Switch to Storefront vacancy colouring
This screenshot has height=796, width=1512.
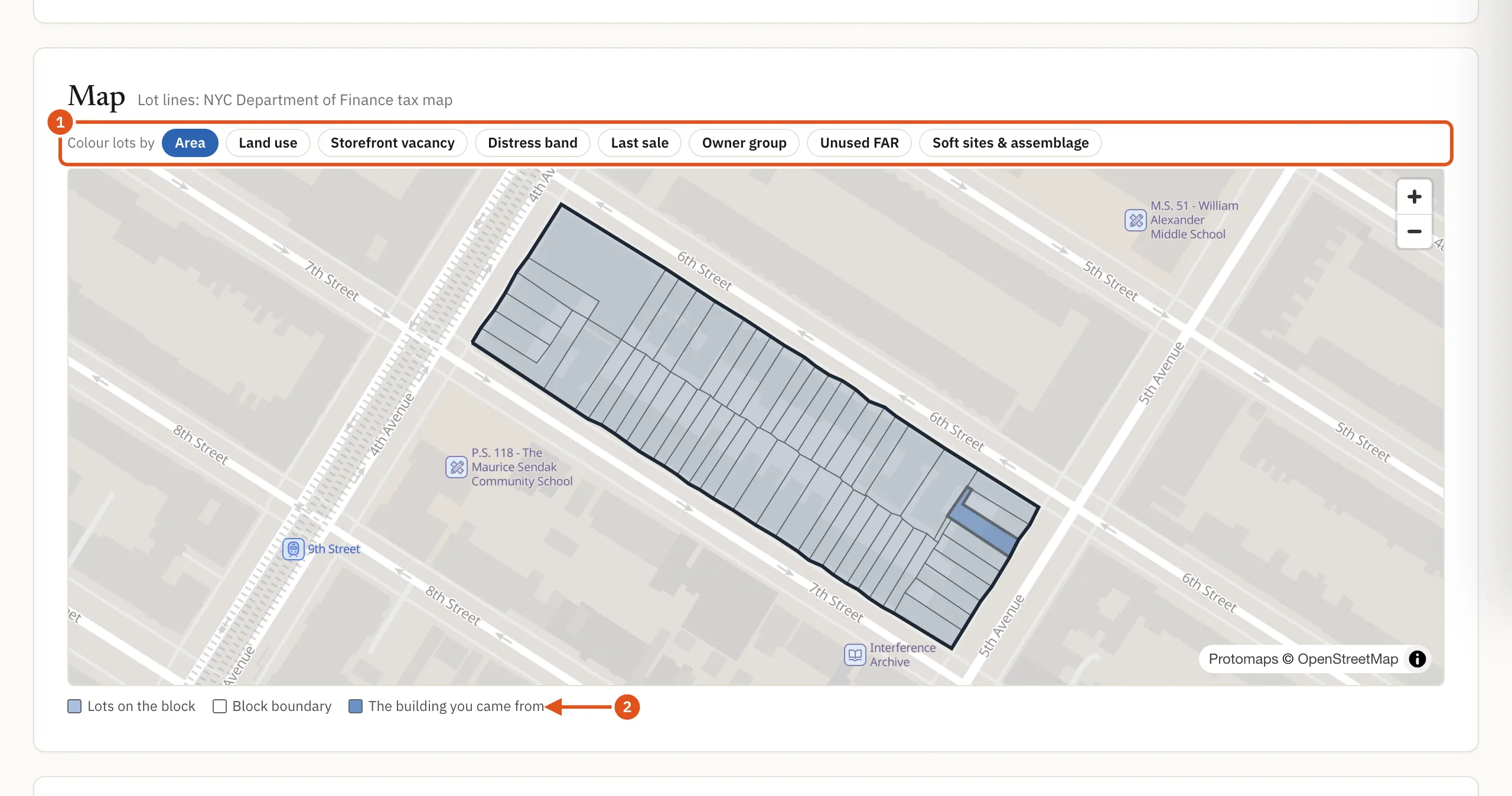(392, 143)
